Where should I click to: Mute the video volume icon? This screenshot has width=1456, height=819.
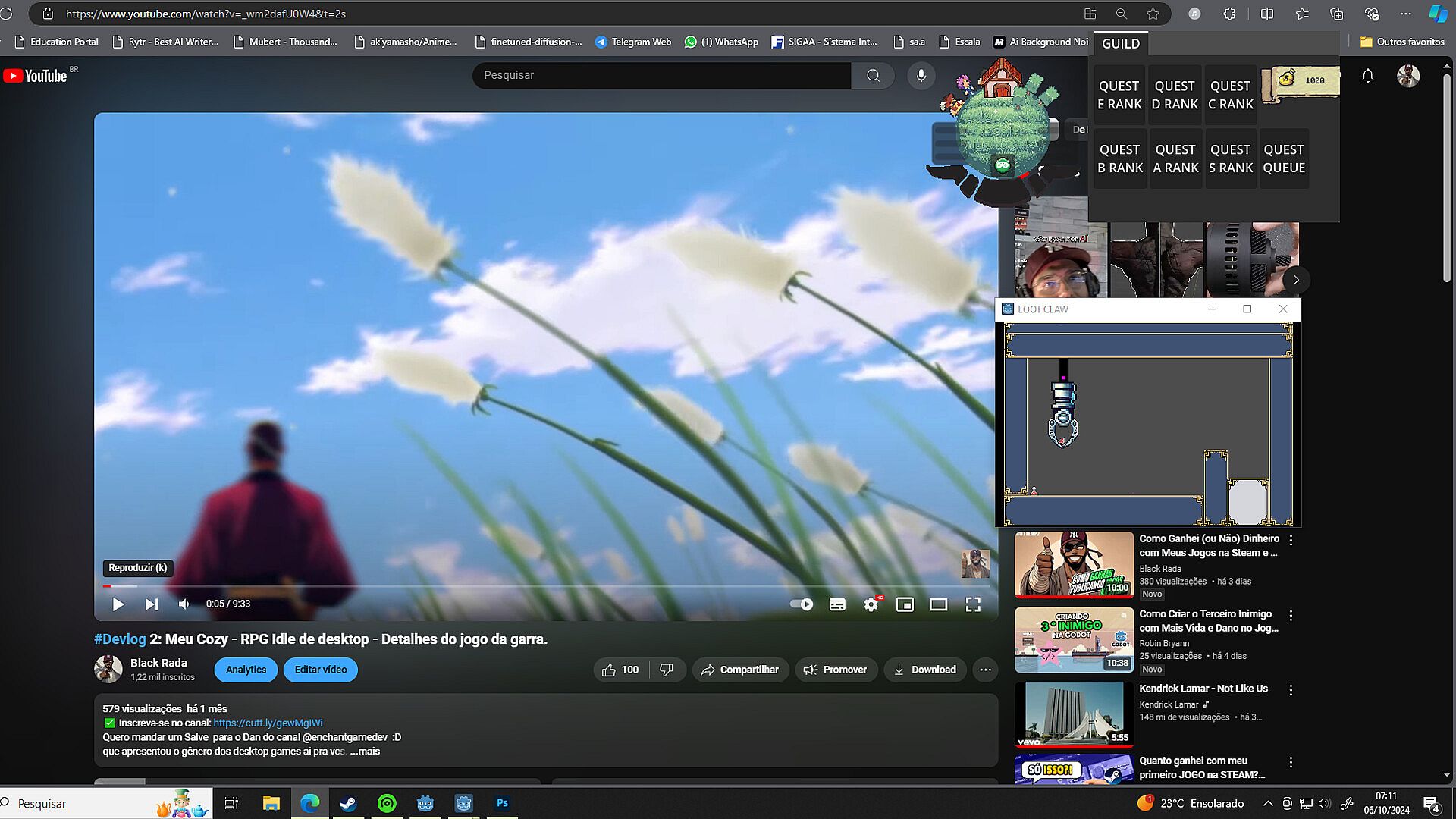[x=184, y=604]
